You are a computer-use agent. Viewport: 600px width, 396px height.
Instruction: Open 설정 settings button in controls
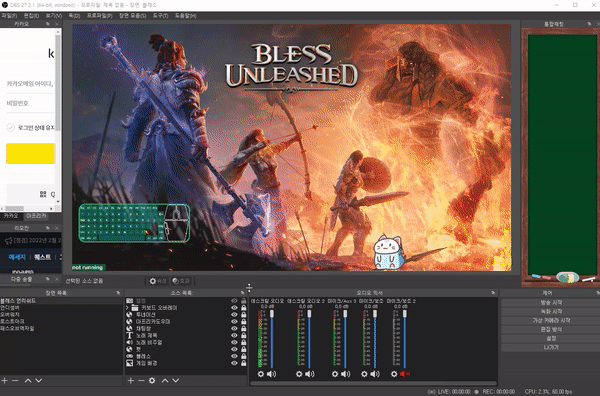[551, 339]
